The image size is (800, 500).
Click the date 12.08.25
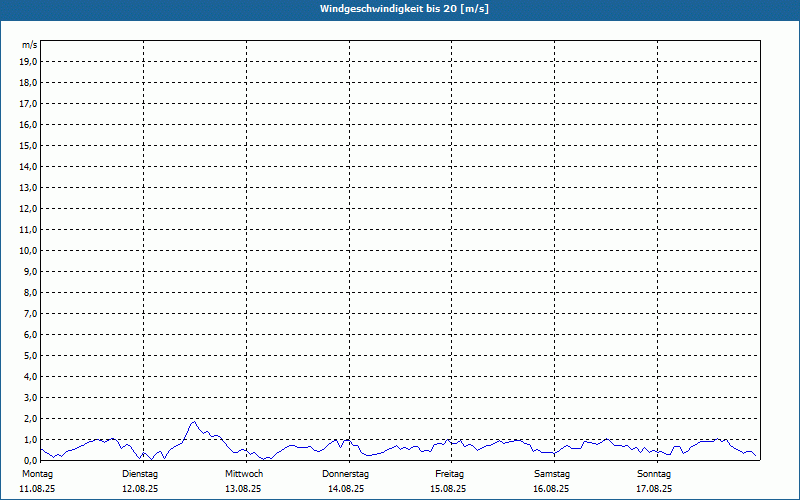(140, 489)
